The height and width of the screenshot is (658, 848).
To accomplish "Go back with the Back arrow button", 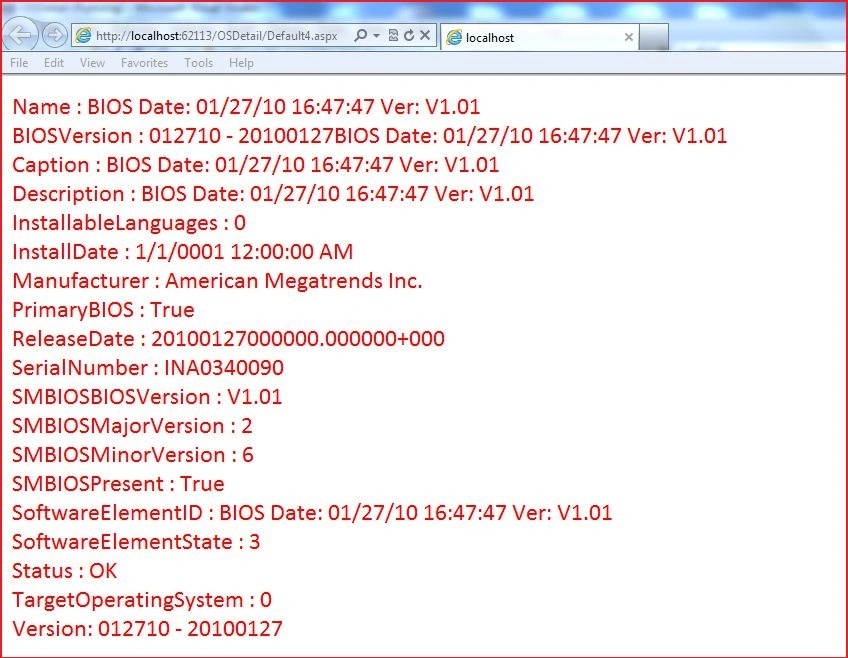I will coord(21,35).
